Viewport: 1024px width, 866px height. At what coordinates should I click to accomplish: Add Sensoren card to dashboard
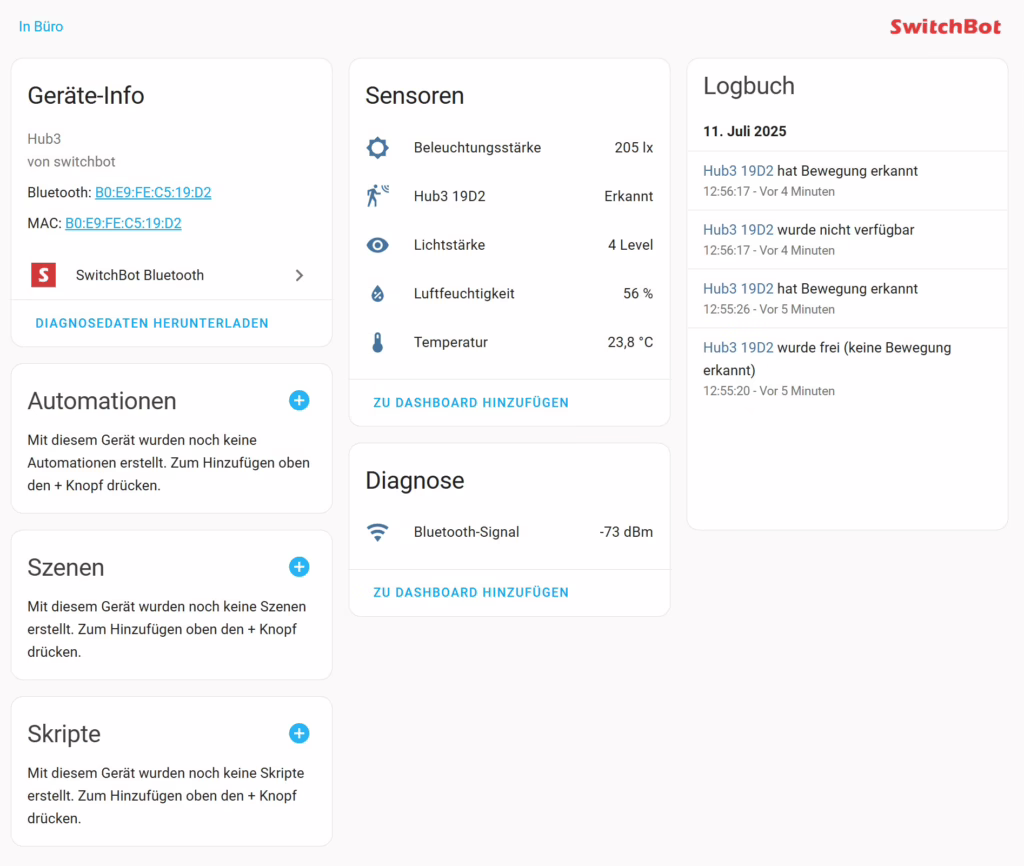point(471,403)
